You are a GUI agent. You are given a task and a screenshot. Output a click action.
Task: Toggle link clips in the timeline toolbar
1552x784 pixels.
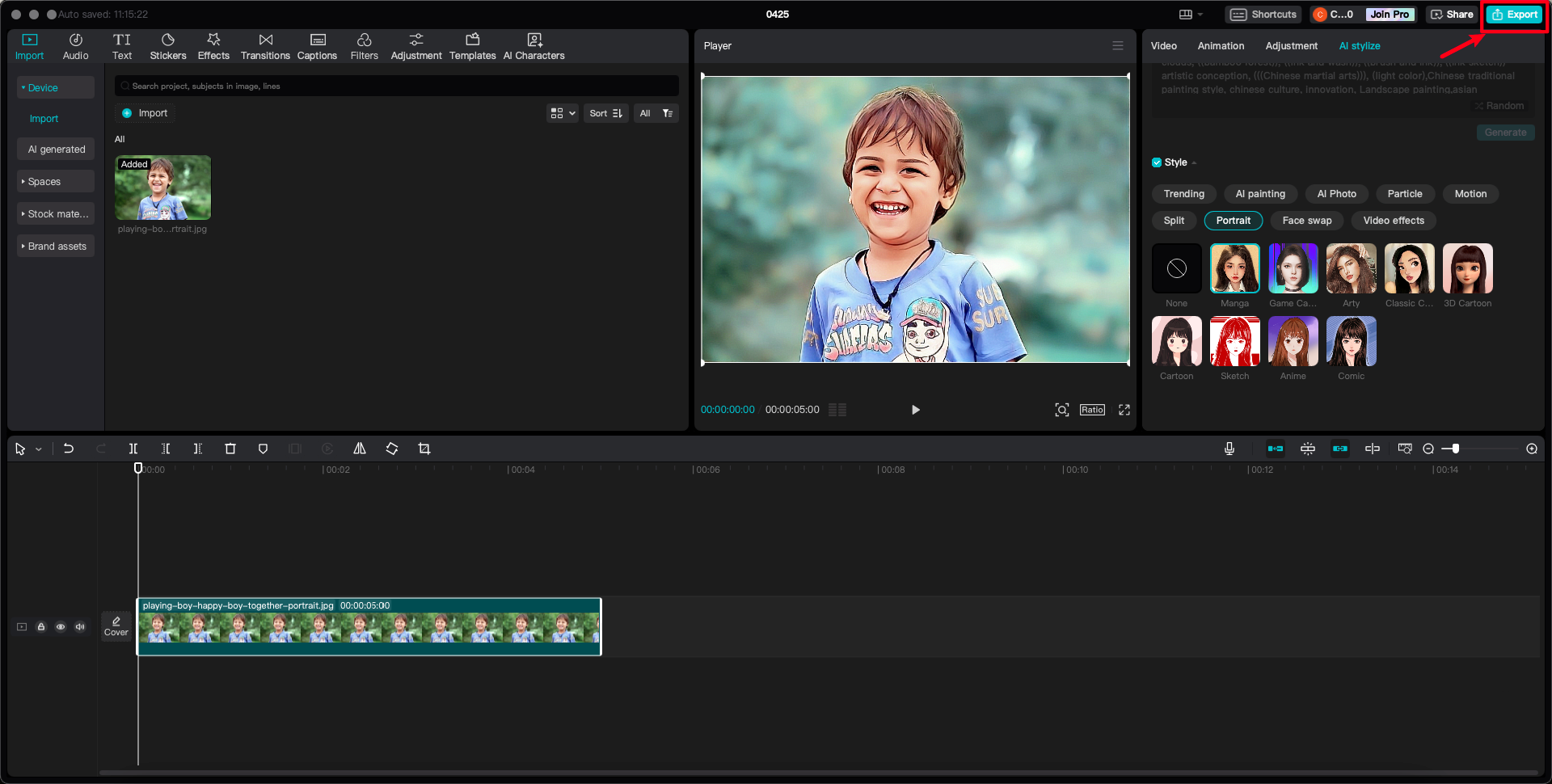pyautogui.click(x=1340, y=449)
